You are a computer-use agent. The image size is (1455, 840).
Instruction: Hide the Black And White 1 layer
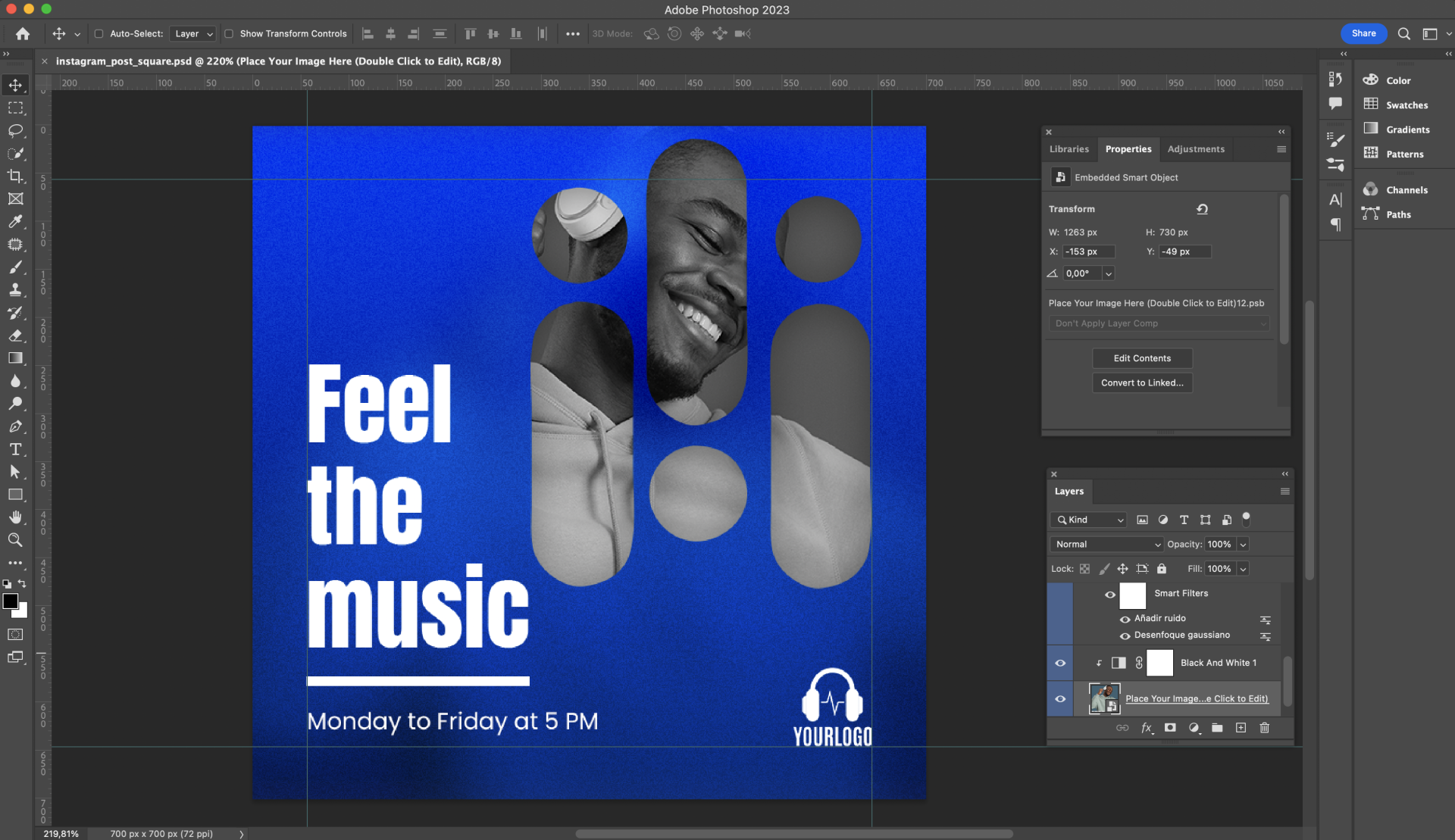pos(1059,662)
